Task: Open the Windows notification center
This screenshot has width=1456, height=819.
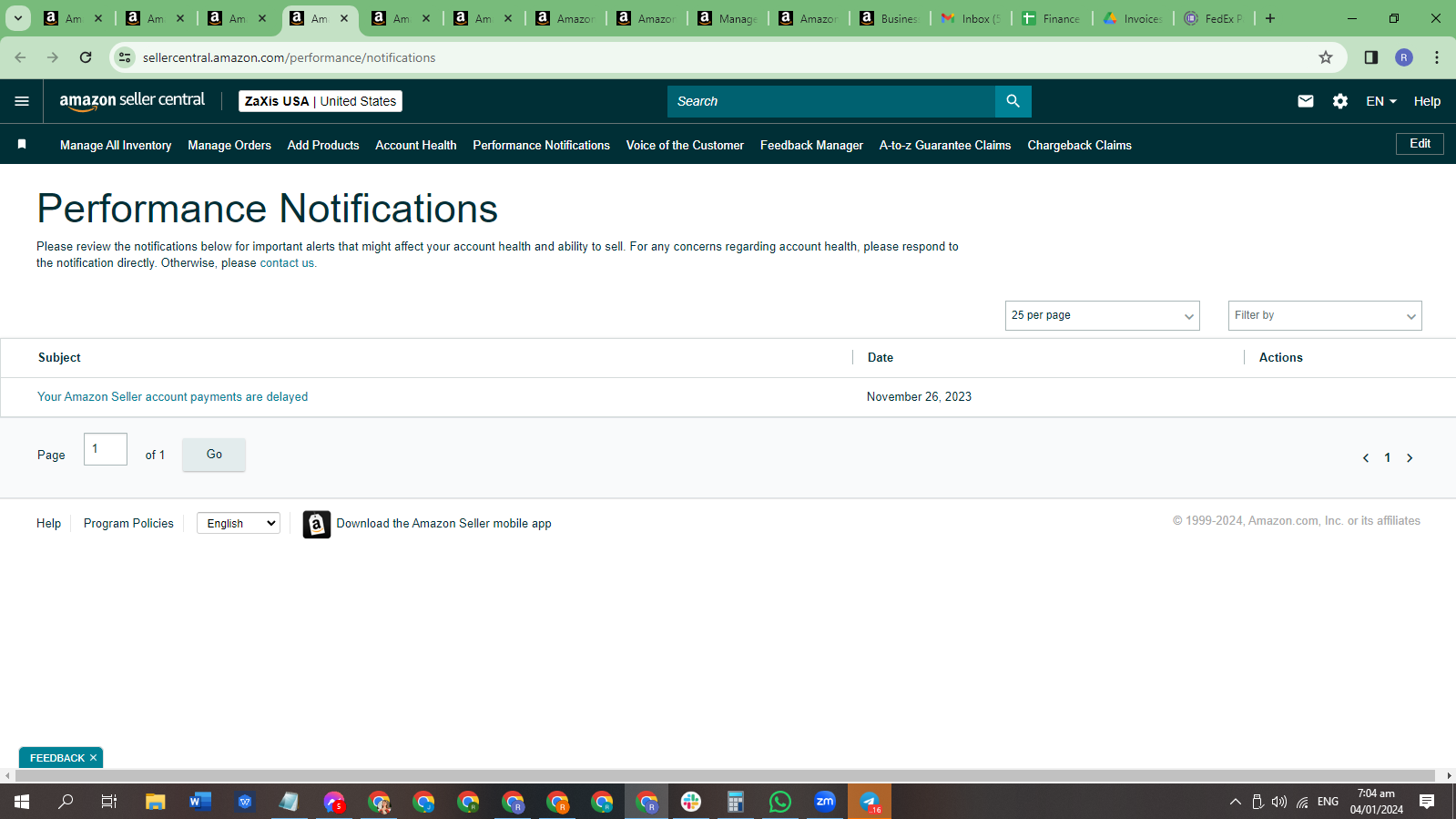Action: [x=1427, y=802]
